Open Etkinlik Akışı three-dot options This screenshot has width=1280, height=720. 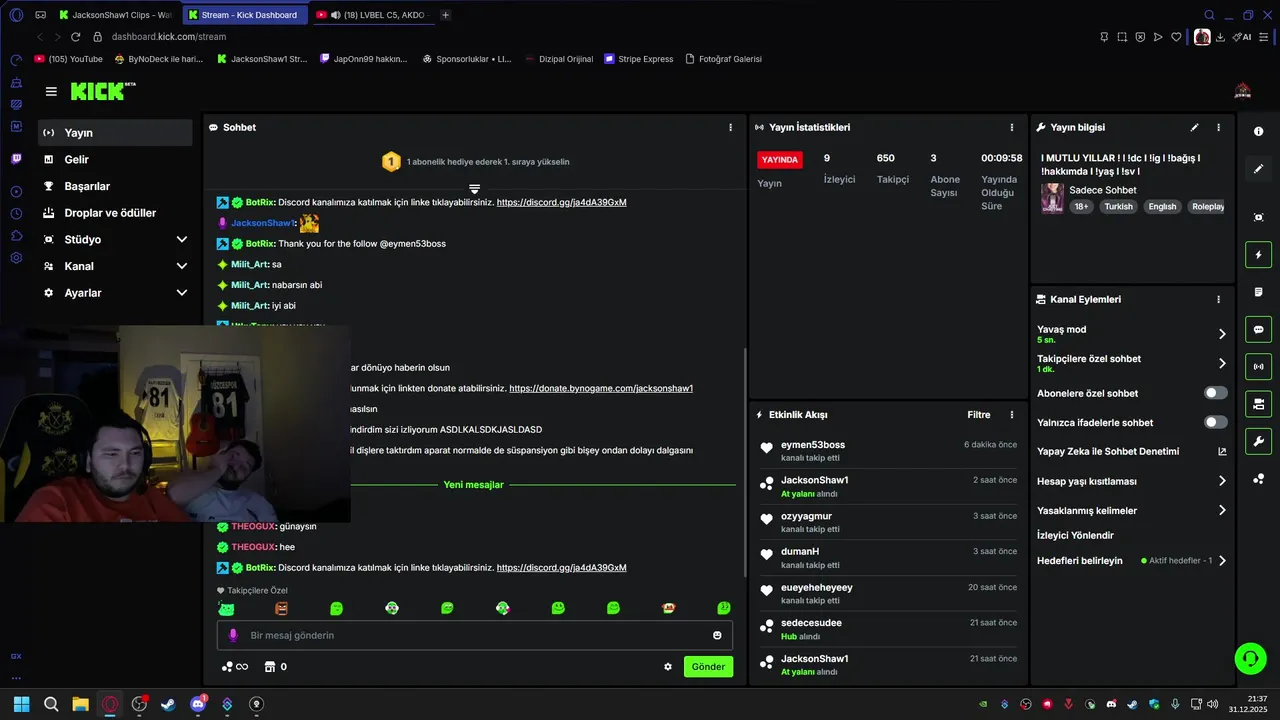click(x=1011, y=414)
